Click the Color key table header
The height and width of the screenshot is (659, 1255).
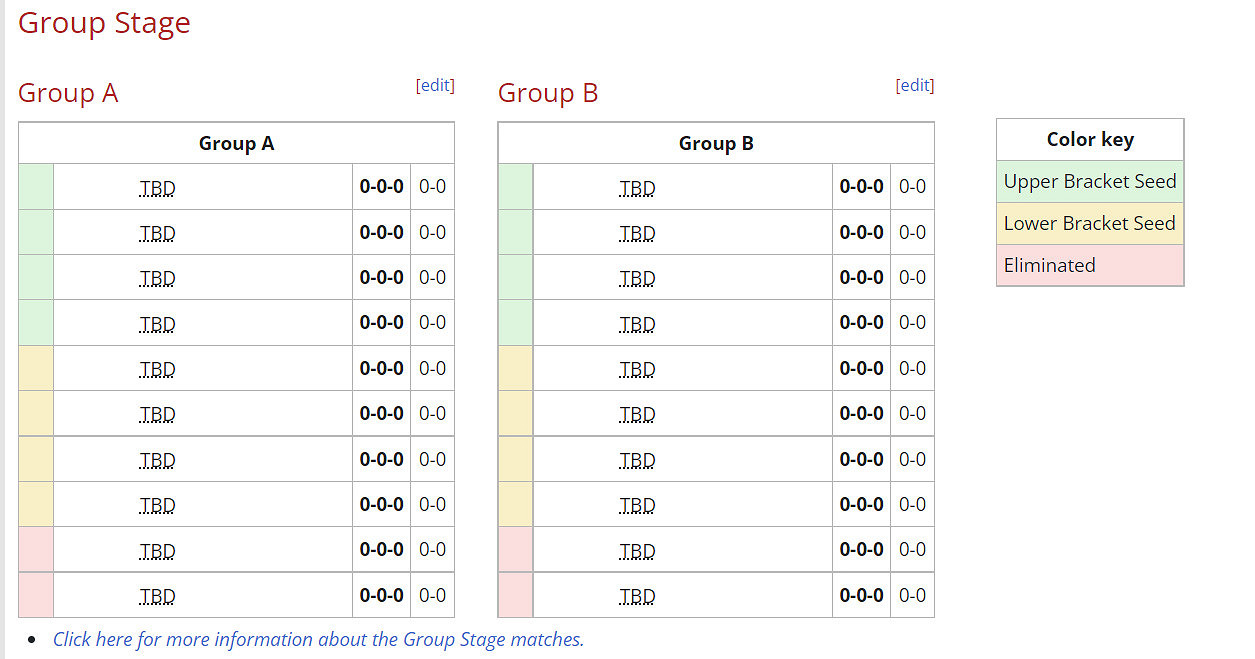[x=1089, y=139]
